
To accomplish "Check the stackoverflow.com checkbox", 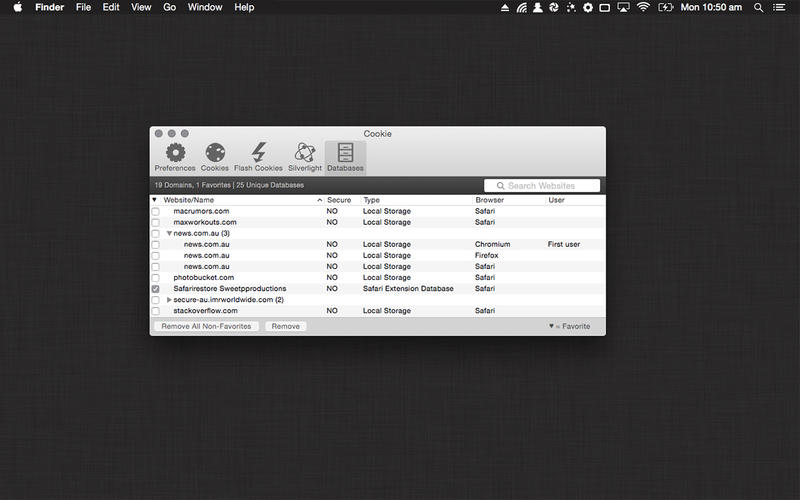I will [x=156, y=311].
